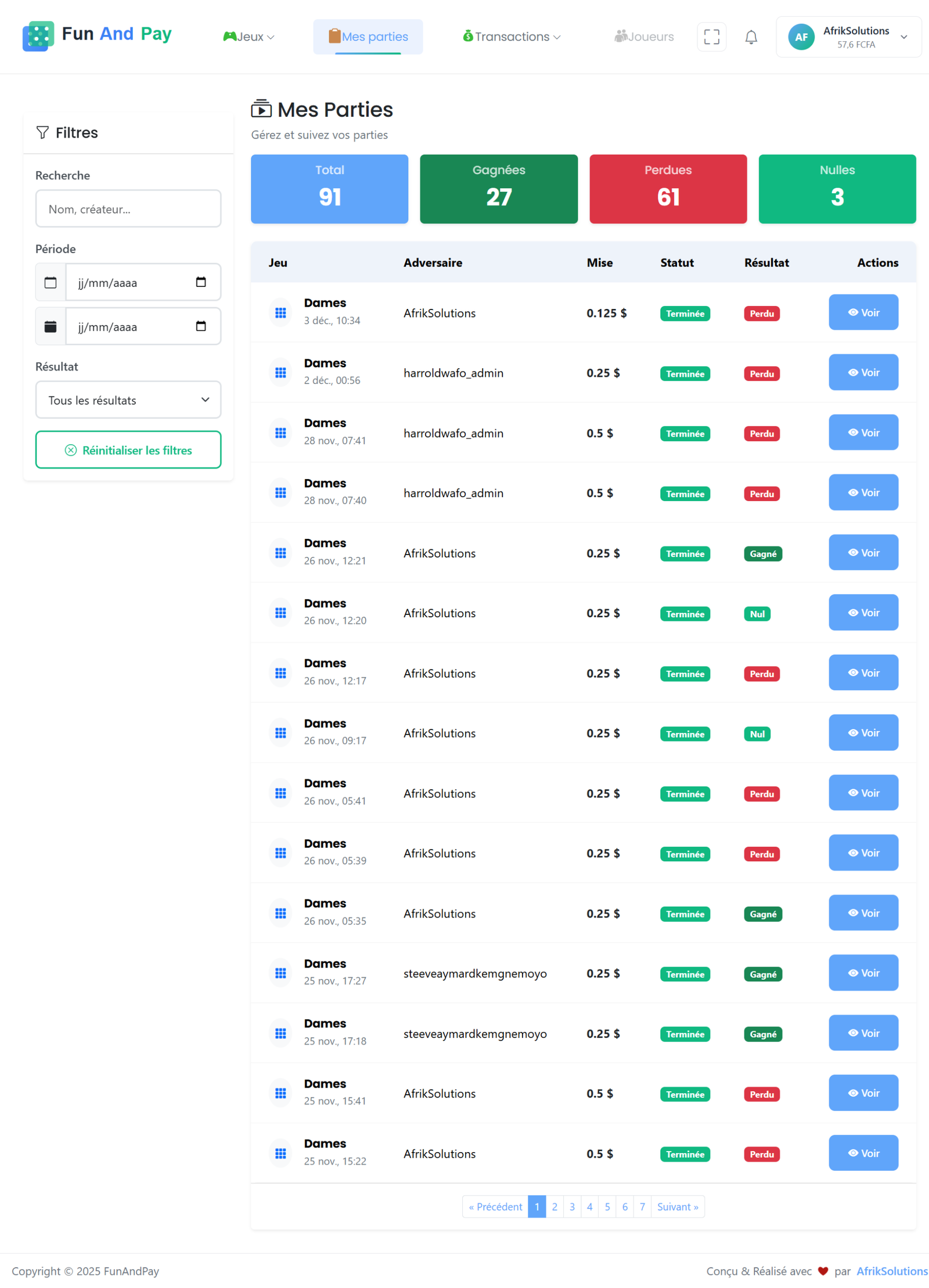The height and width of the screenshot is (1288, 929).
Task: Click the red Perdues stat card
Action: pos(668,189)
